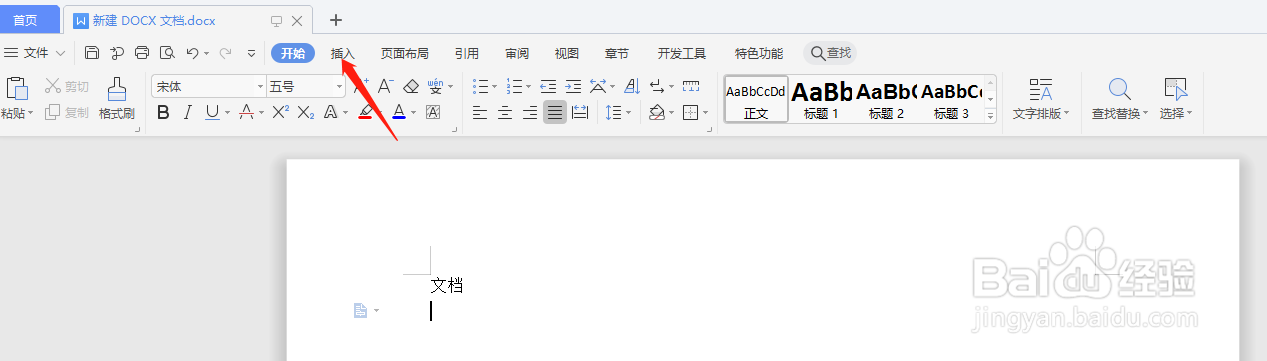The height and width of the screenshot is (361, 1267).
Task: Click the paragraph layout icon beside the text cursor
Action: point(360,311)
